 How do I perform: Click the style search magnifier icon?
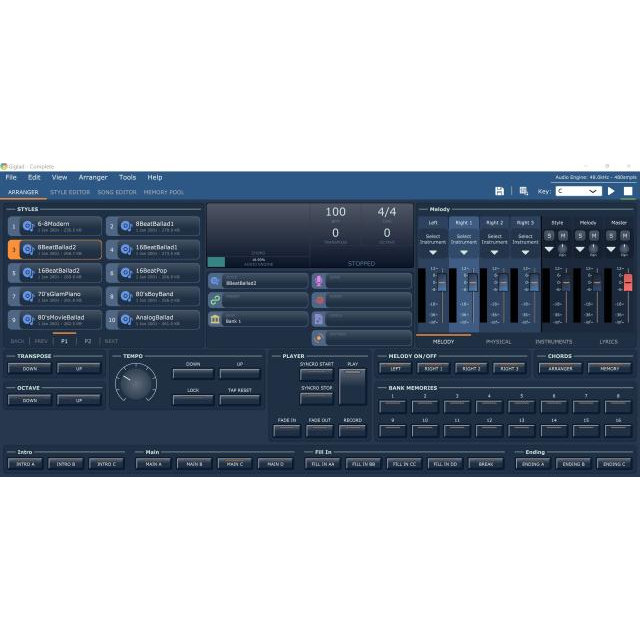click(x=215, y=281)
